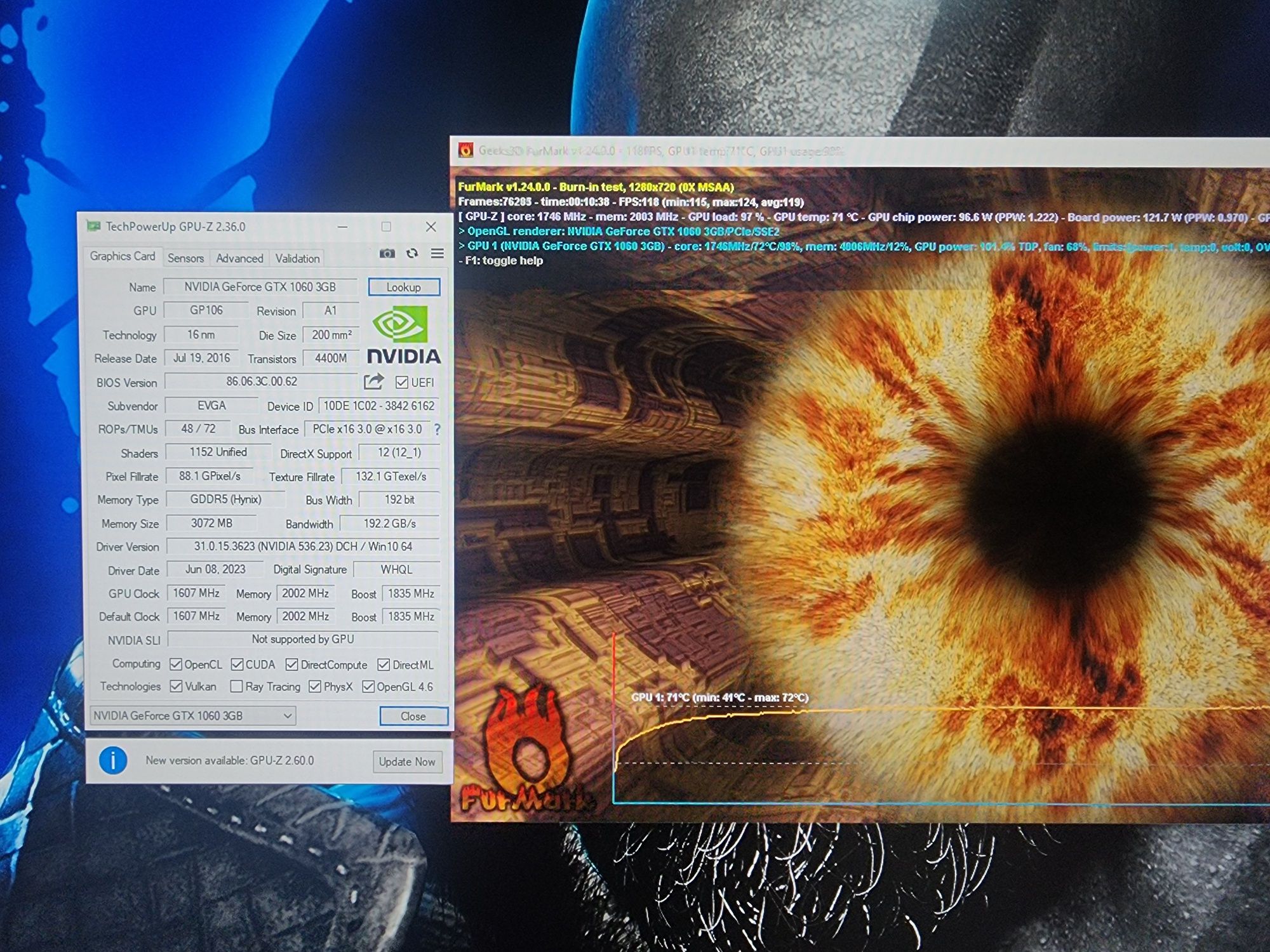The height and width of the screenshot is (952, 1270).
Task: Click the New version available GPU-Z 2.60.0 text
Action: click(230, 760)
